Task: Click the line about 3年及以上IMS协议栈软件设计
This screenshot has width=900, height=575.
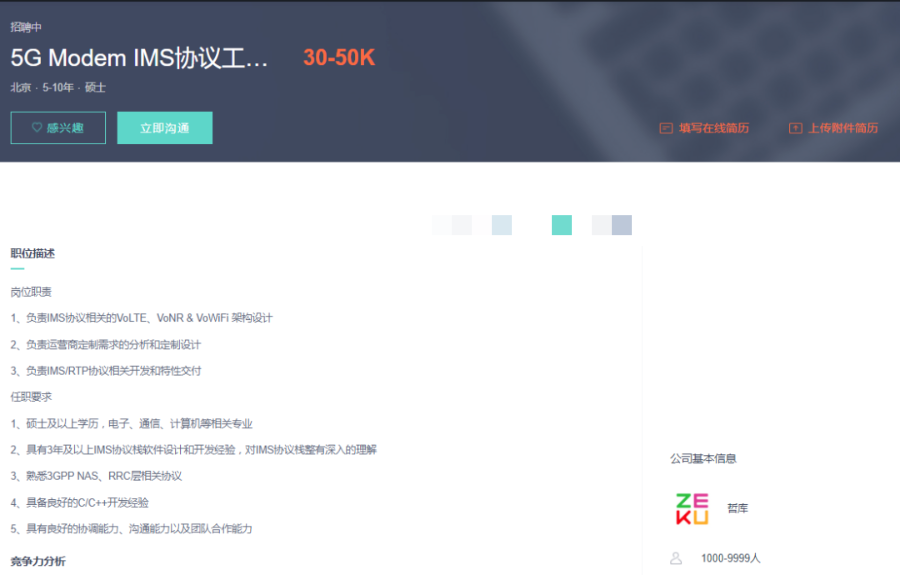Action: [x=193, y=449]
